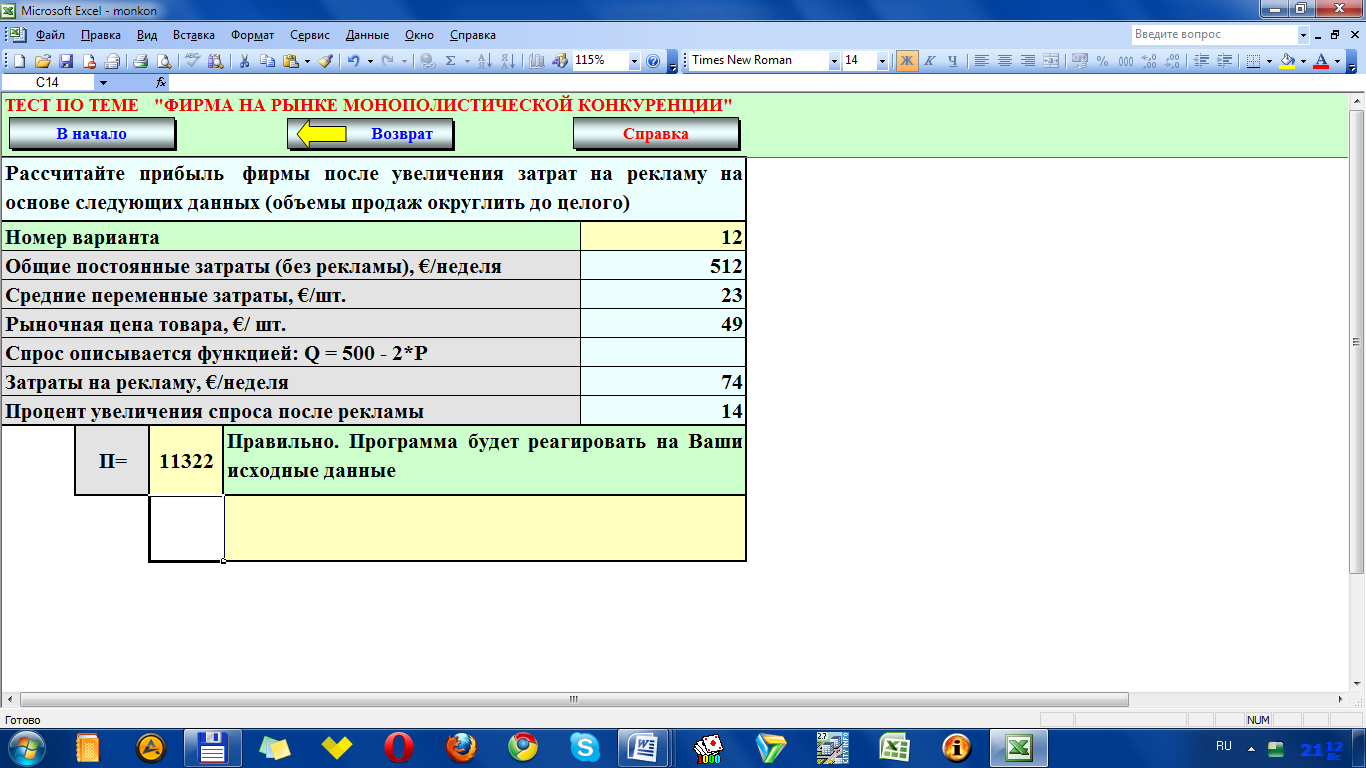Open the Undo history dropdown arrow
Image resolution: width=1366 pixels, height=768 pixels.
(x=370, y=61)
